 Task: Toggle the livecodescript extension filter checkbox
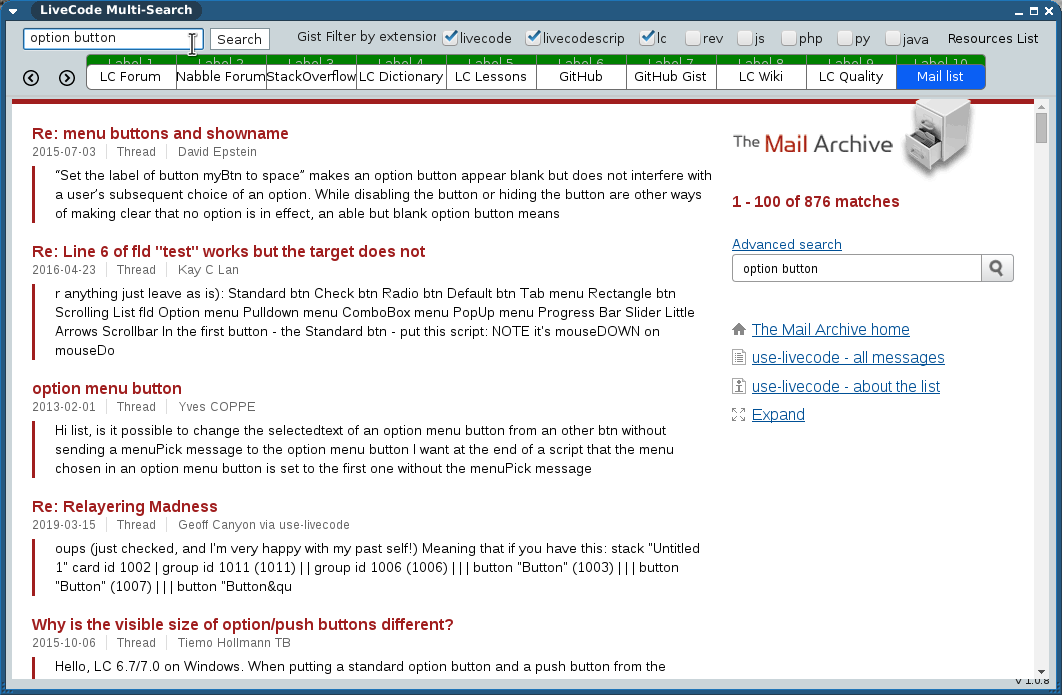pos(534,38)
